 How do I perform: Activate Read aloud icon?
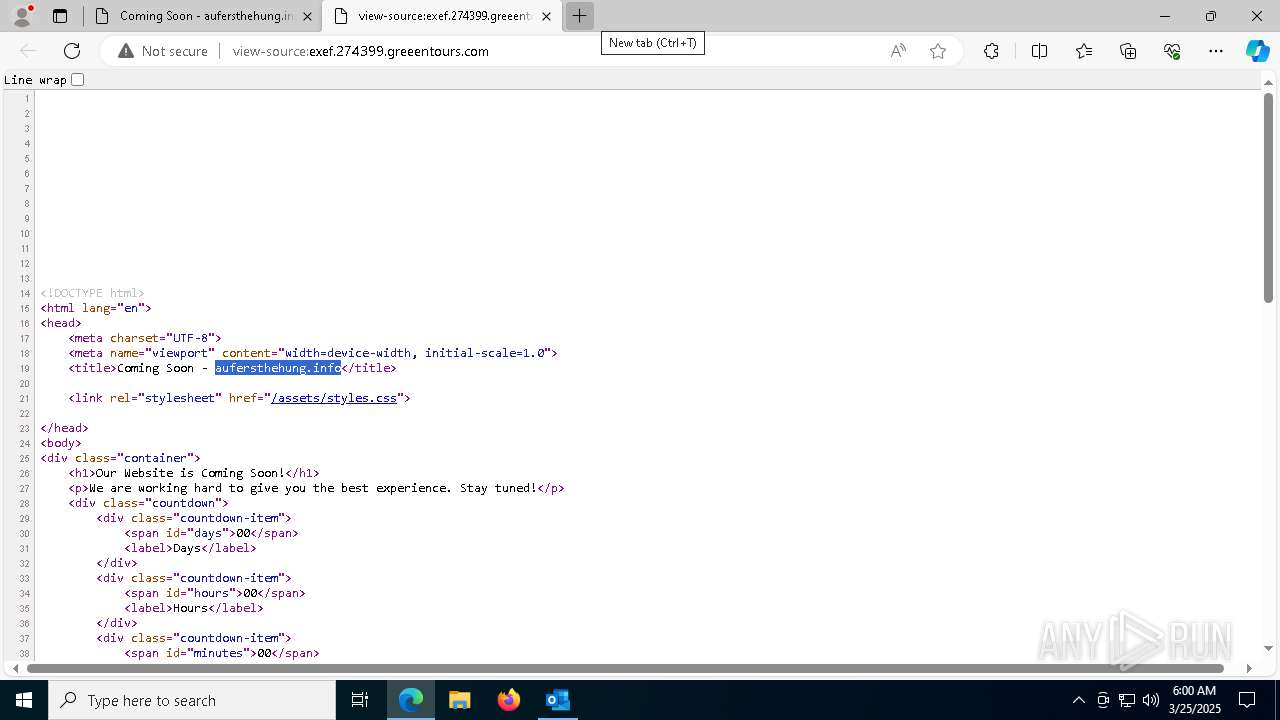[898, 51]
